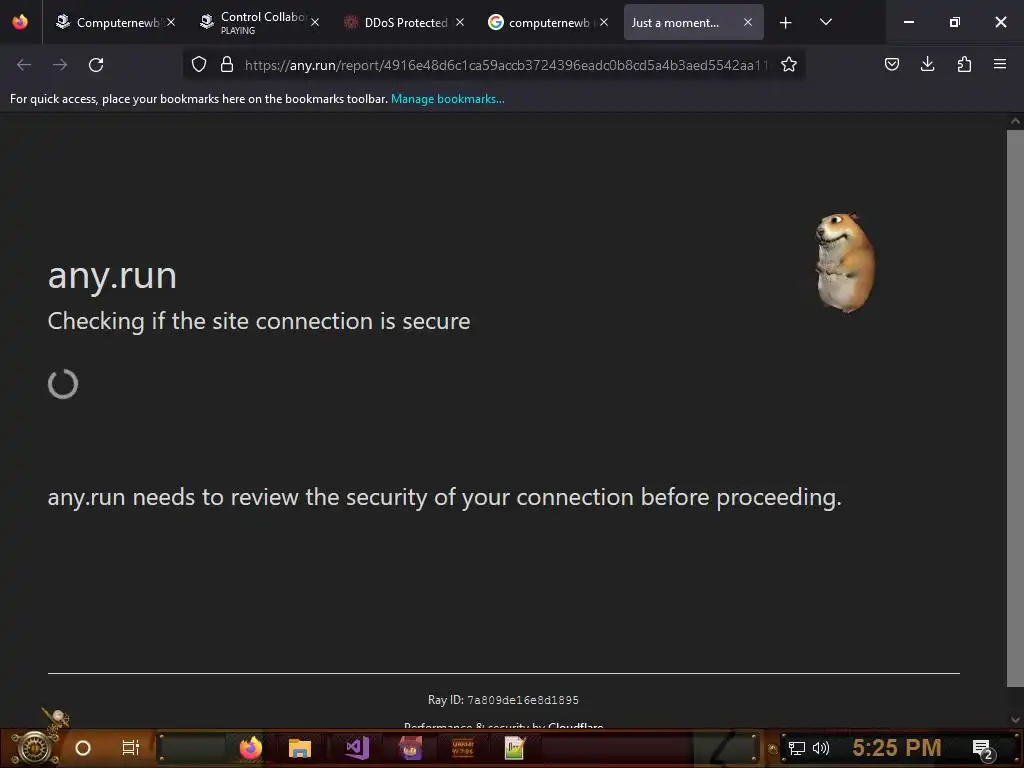Open File Explorer from the taskbar
Image resolution: width=1024 pixels, height=768 pixels.
(300, 748)
